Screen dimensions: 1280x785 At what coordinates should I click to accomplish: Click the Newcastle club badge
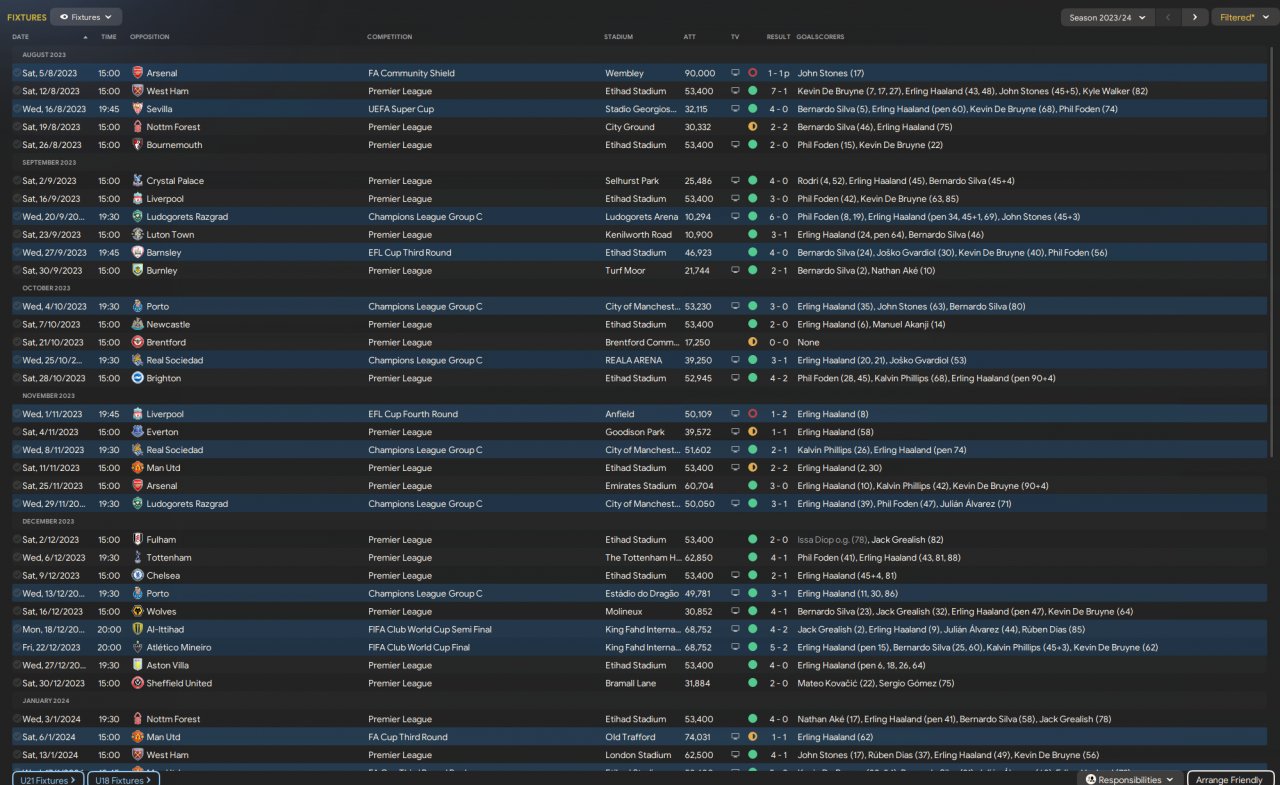(137, 325)
